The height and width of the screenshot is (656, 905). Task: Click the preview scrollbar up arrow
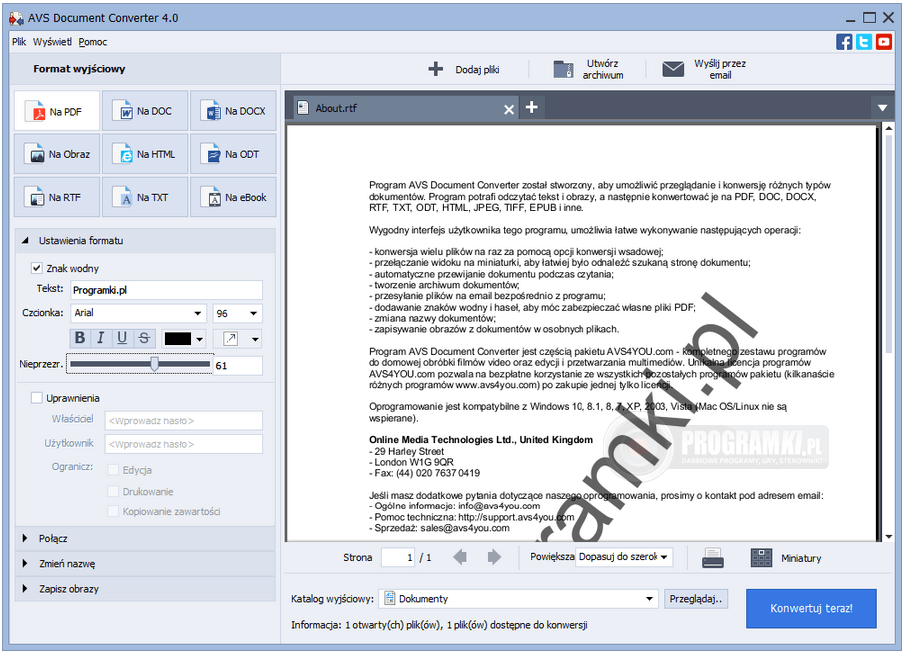(x=889, y=127)
